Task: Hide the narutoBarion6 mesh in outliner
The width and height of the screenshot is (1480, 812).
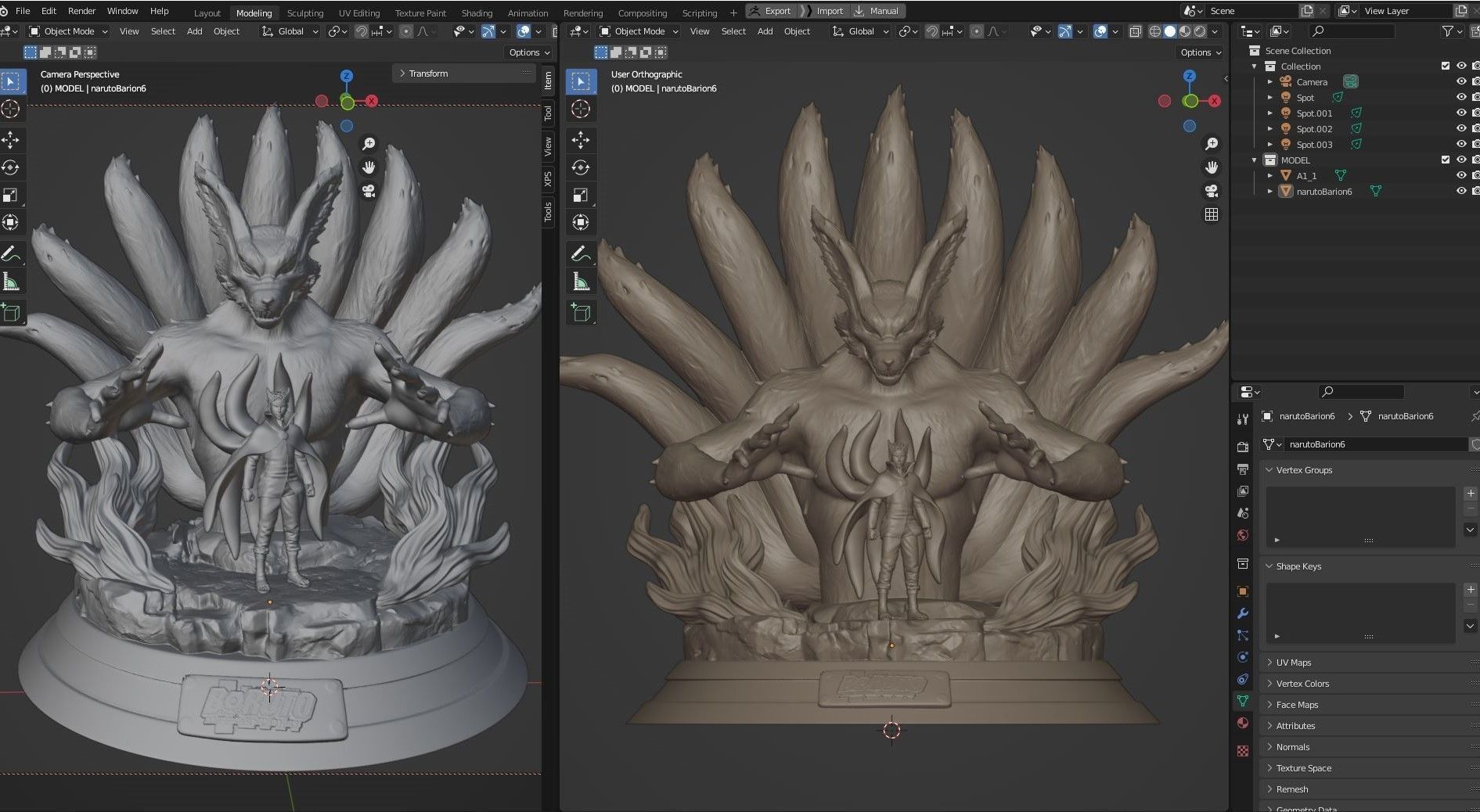Action: [x=1460, y=192]
